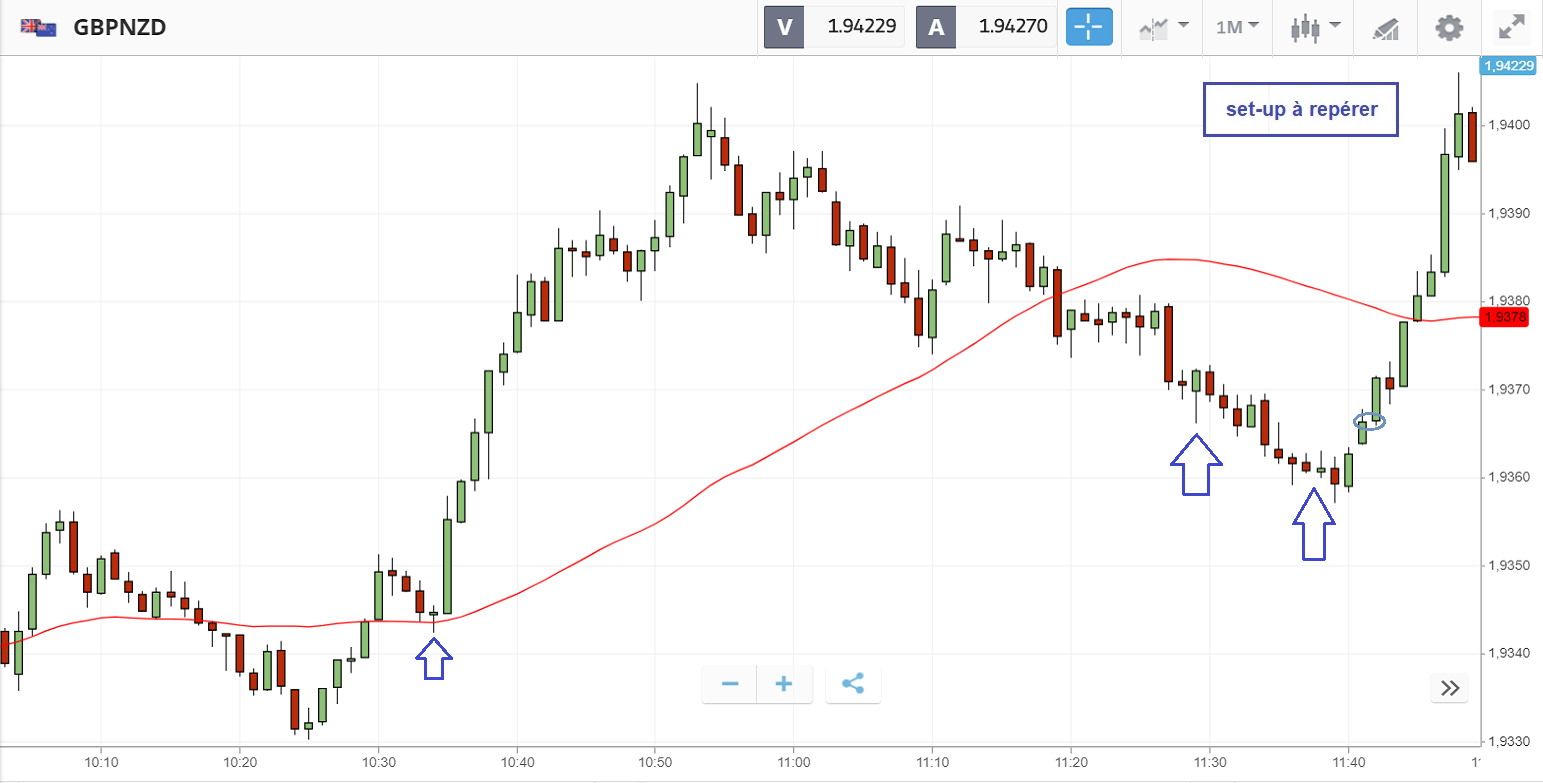
Task: Select the 'set-up à repérer' annotation box
Action: (1300, 109)
